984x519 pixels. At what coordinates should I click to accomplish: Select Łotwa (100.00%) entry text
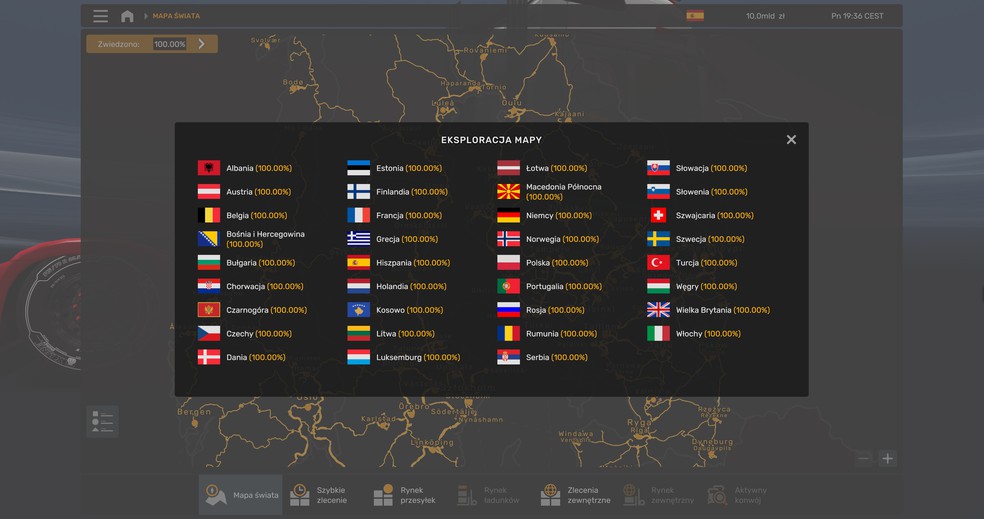pyautogui.click(x=557, y=169)
